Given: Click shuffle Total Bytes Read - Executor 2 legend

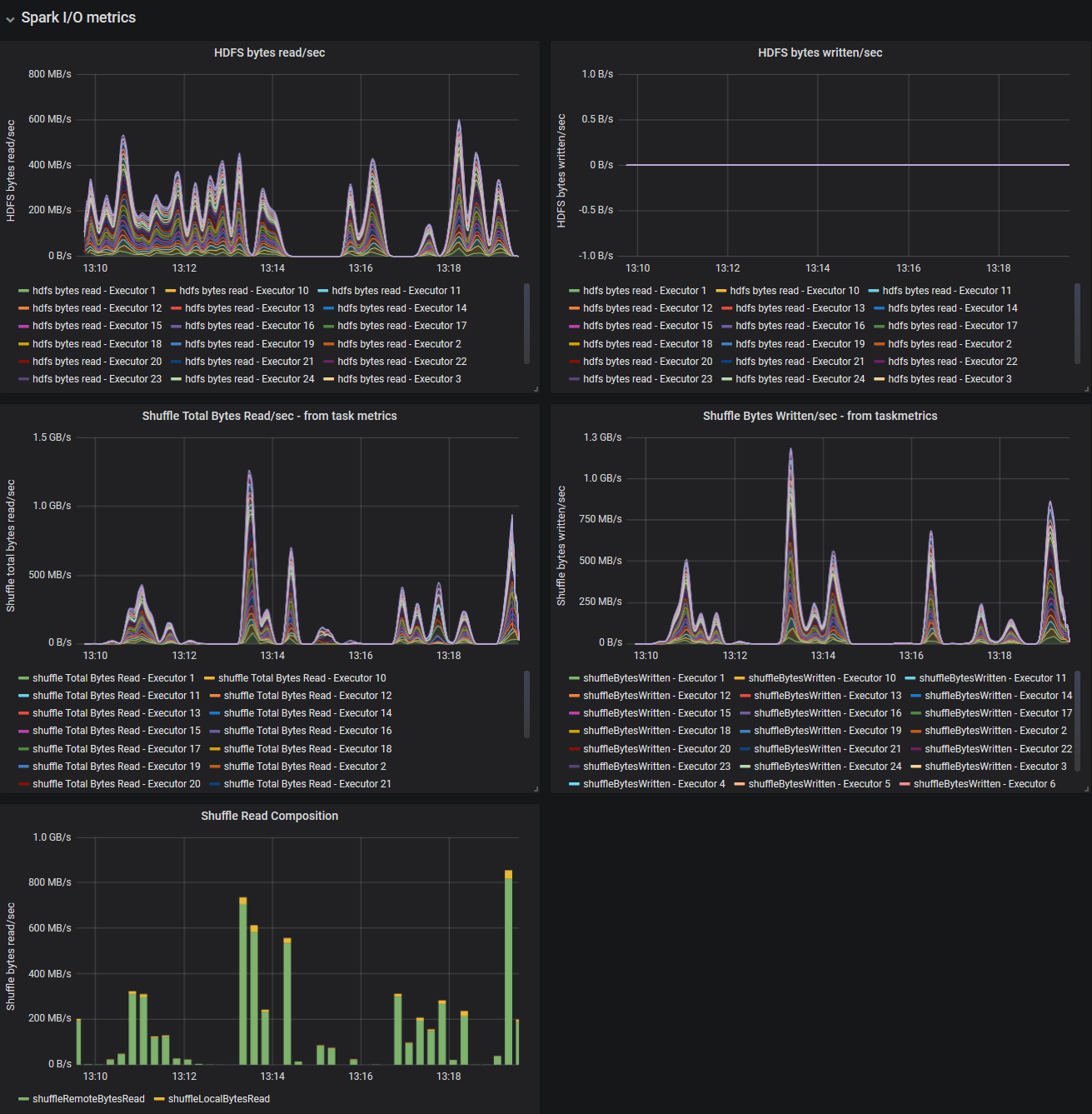Looking at the screenshot, I should click(305, 767).
